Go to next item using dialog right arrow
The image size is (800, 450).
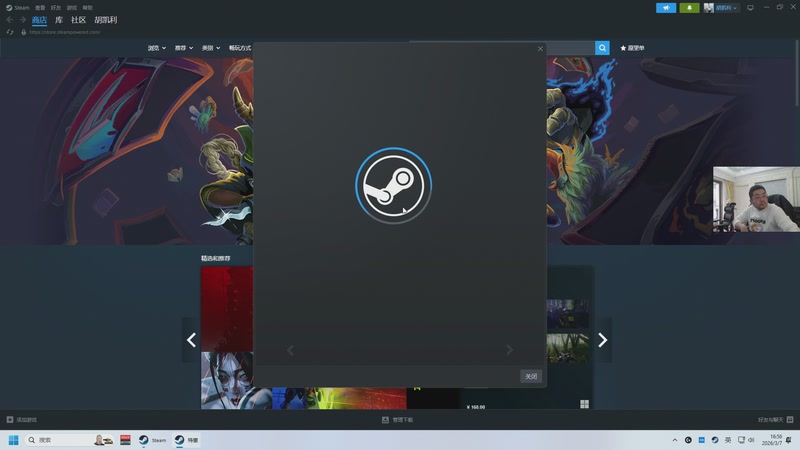[x=509, y=350]
